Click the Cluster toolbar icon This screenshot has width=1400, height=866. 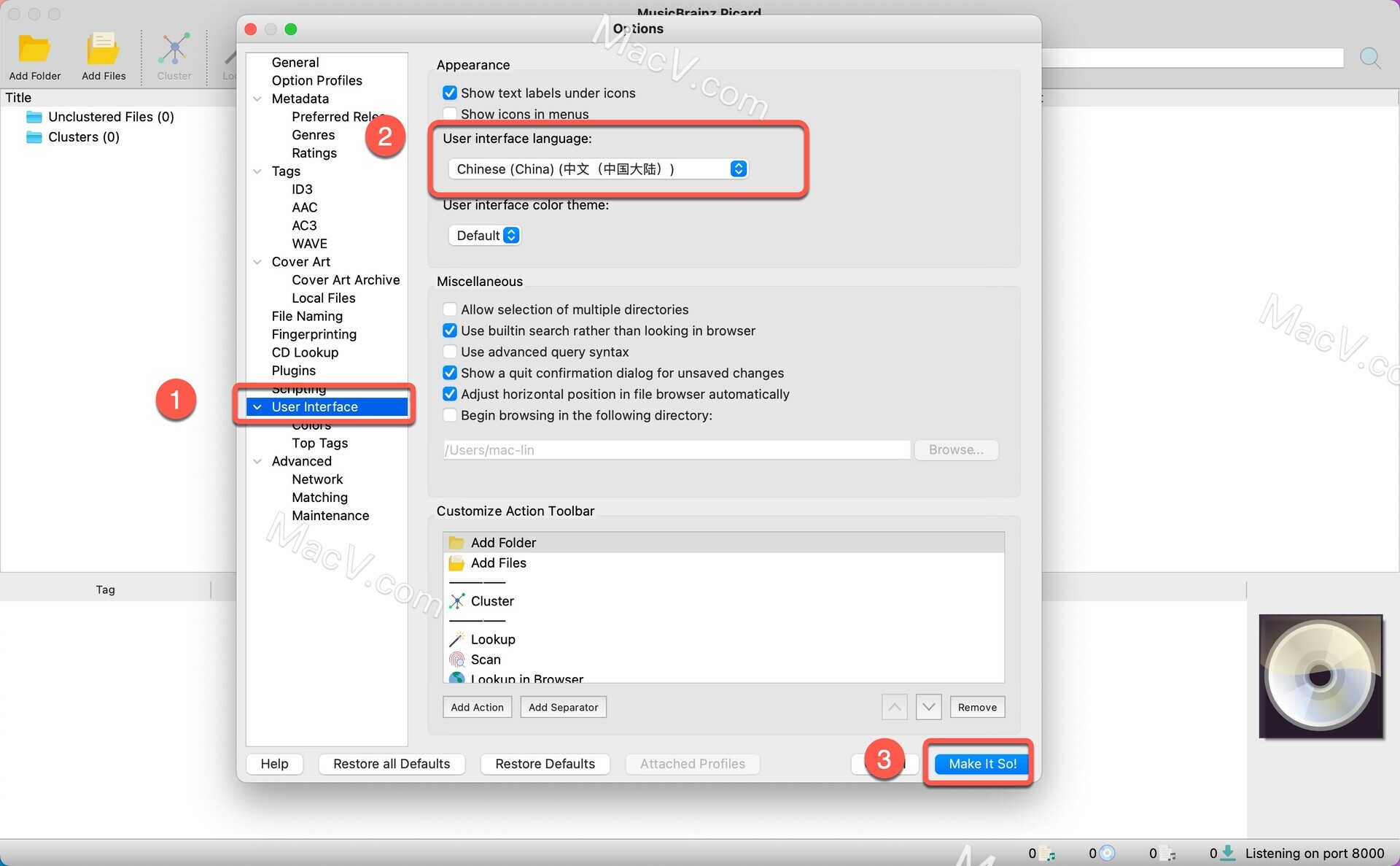[x=174, y=50]
